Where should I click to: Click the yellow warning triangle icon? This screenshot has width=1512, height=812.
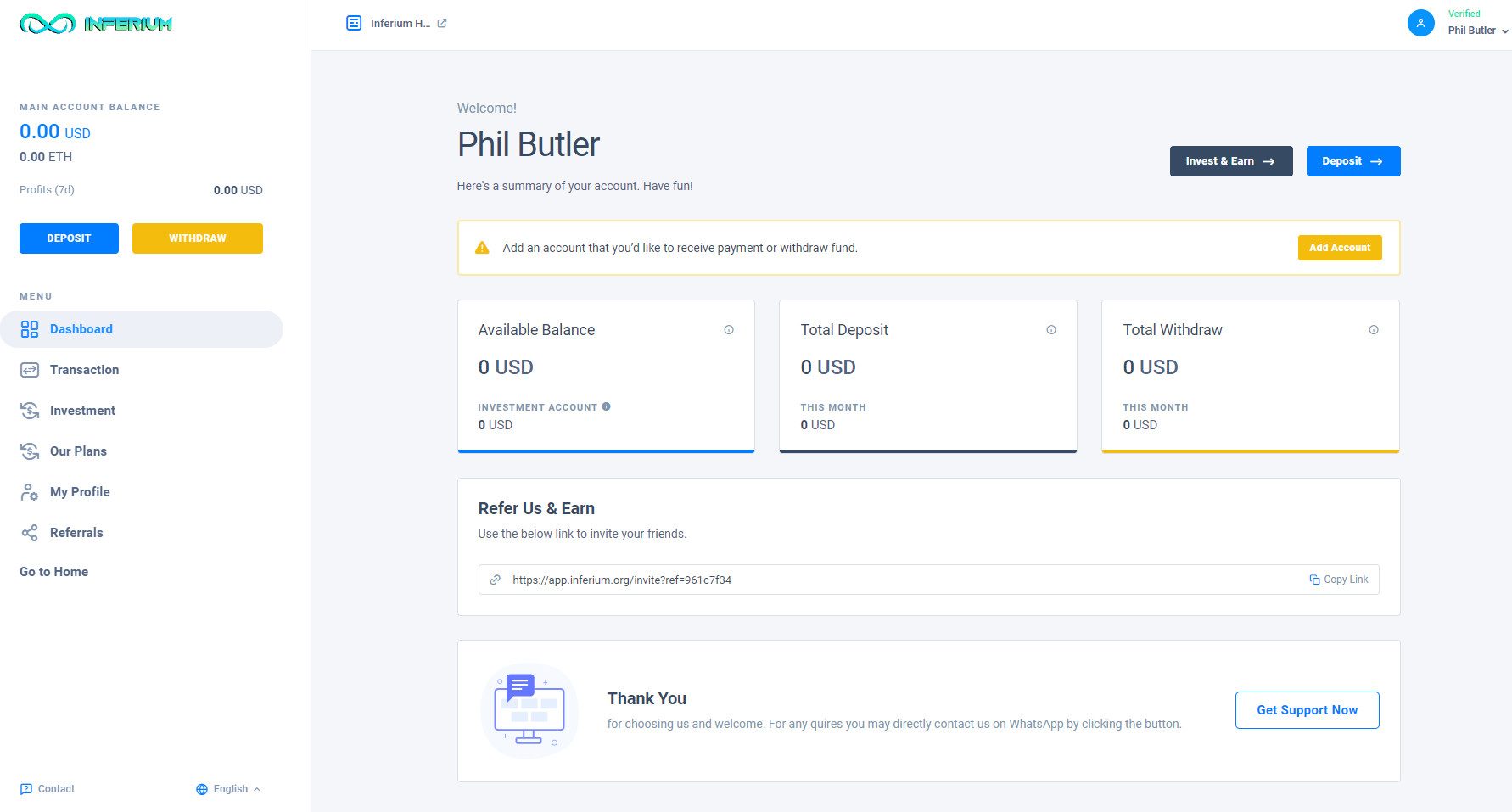[482, 248]
